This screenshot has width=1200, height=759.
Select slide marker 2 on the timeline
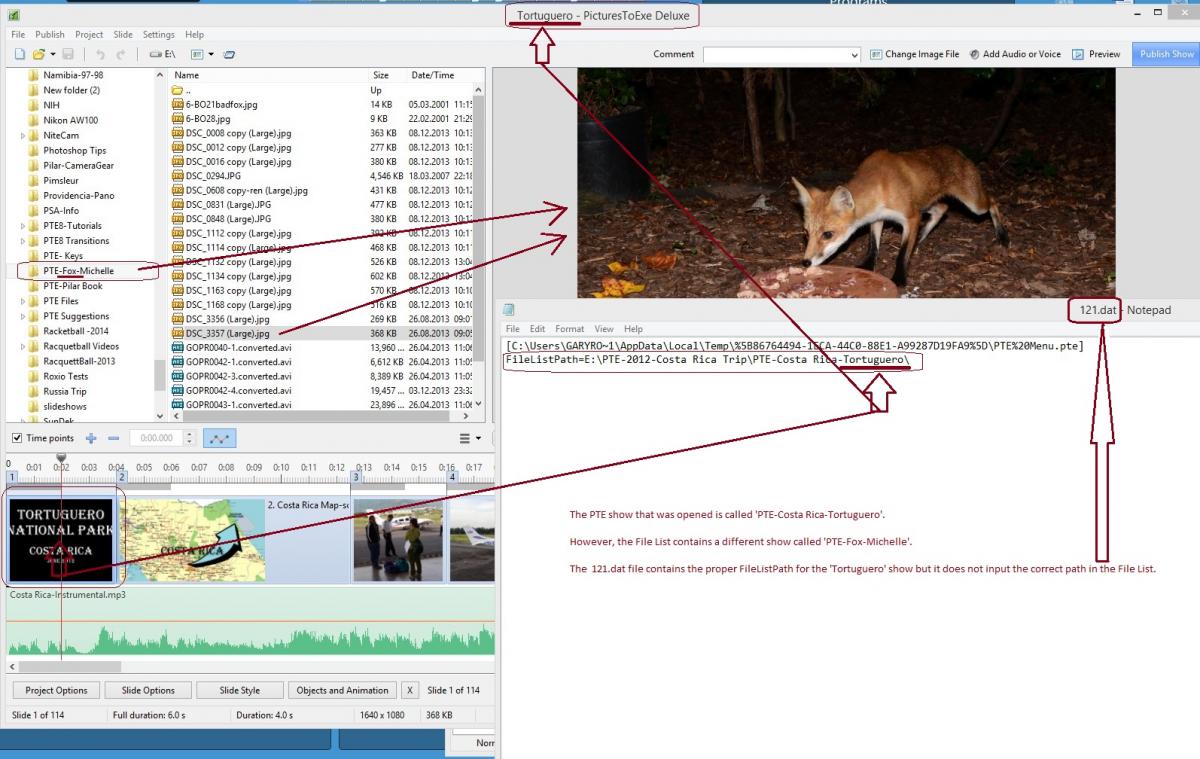point(121,478)
